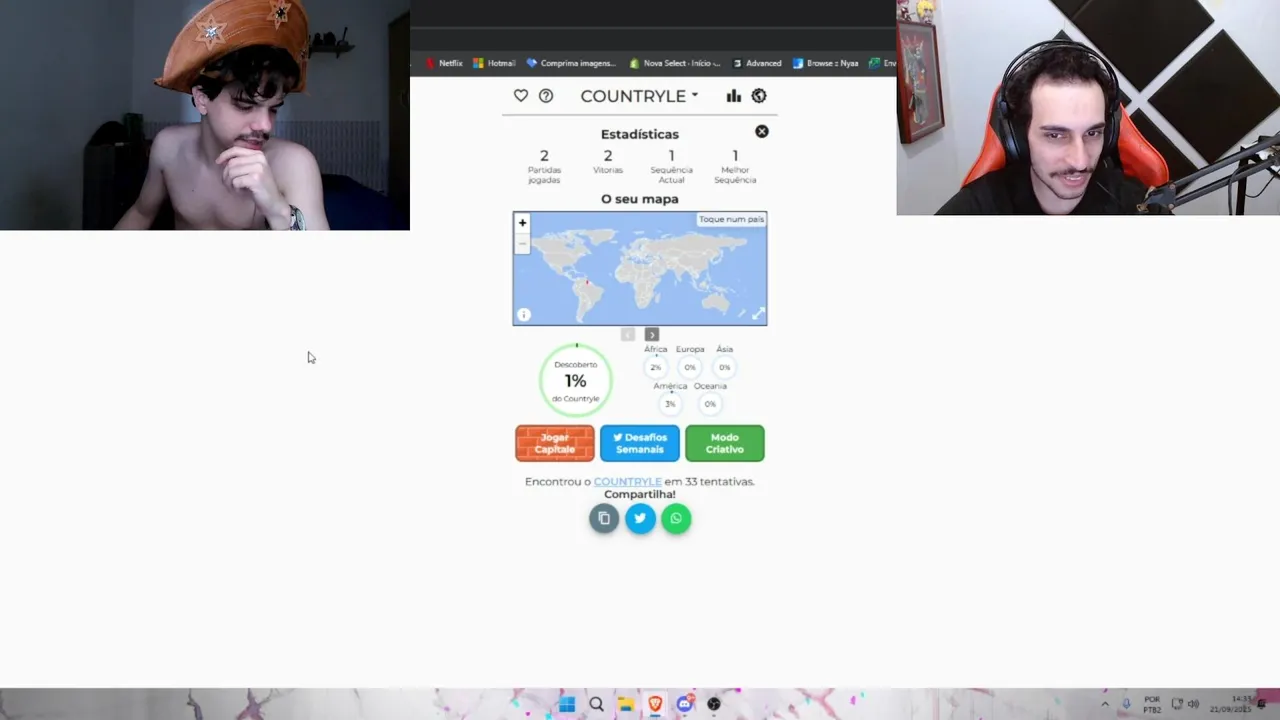
Task: Open Discord from taskbar
Action: coord(685,704)
